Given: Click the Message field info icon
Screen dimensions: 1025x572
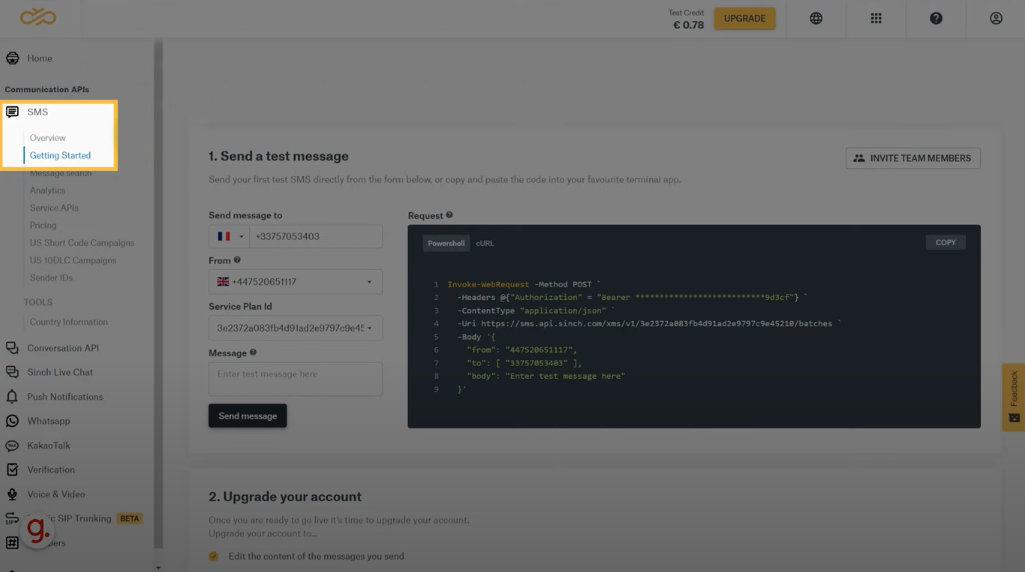Looking at the screenshot, I should tap(253, 352).
